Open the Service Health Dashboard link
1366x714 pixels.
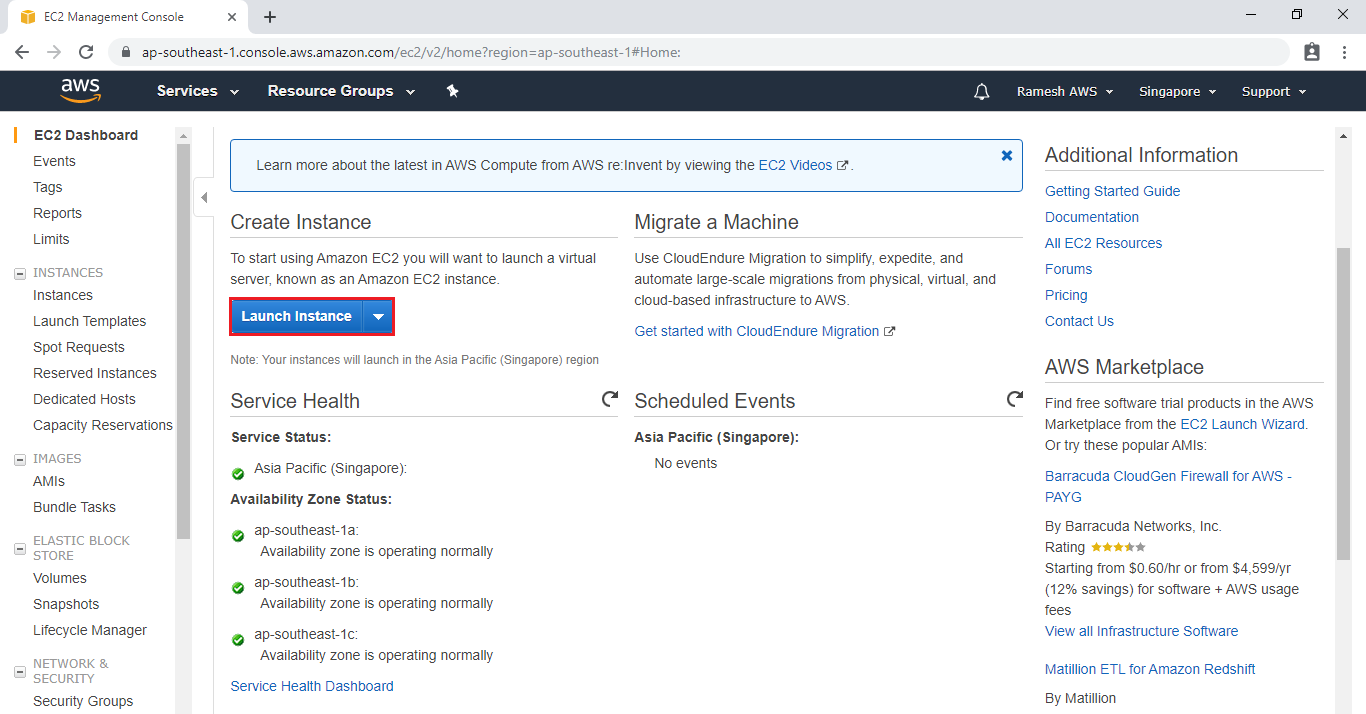pos(312,686)
